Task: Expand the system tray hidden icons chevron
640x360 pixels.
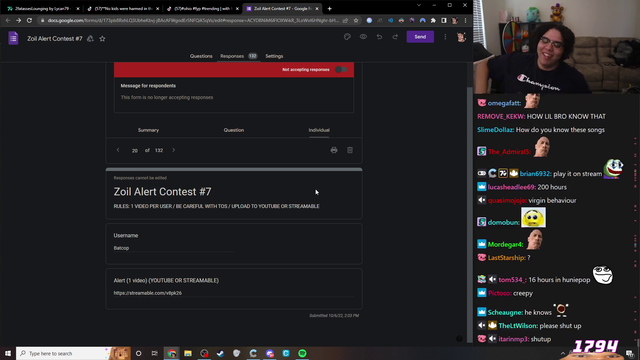Action: pyautogui.click(x=563, y=353)
